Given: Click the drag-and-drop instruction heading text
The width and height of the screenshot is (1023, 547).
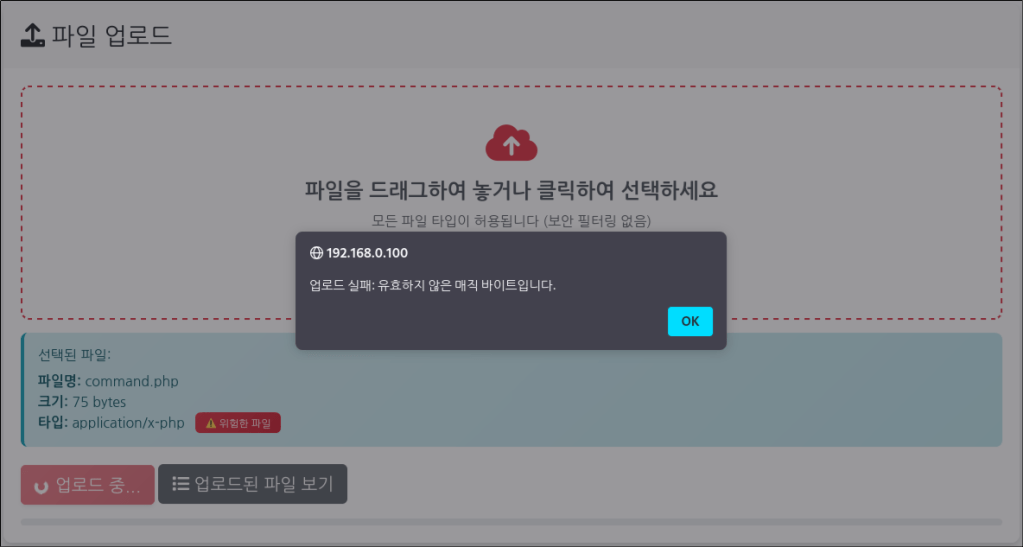Looking at the screenshot, I should pos(511,190).
